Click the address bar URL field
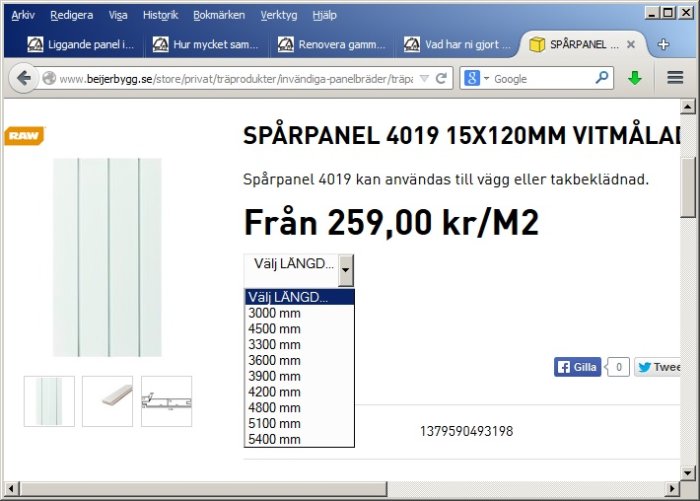Screen dimensions: 700x501 [237, 79]
